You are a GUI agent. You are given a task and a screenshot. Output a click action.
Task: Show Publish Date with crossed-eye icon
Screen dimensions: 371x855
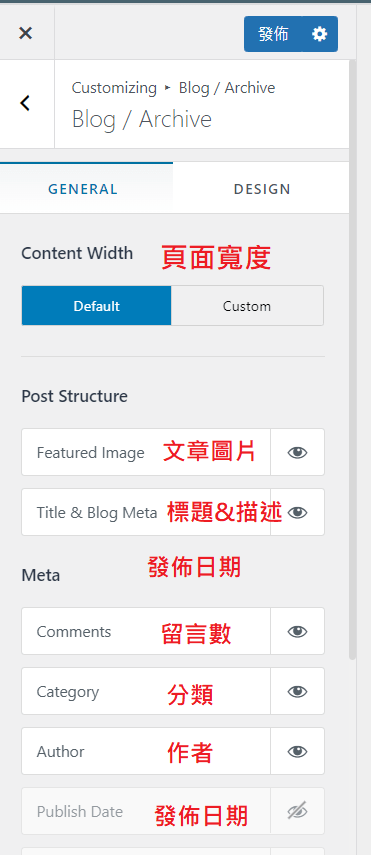pos(297,811)
